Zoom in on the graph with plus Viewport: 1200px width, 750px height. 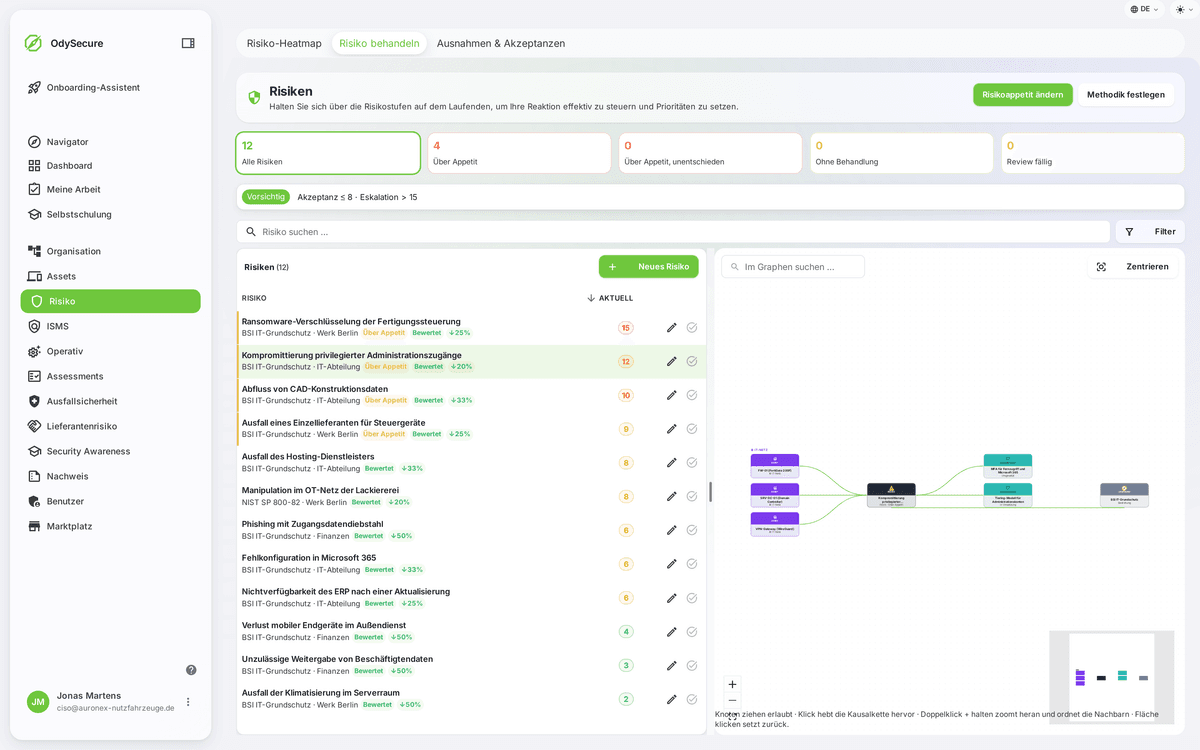click(x=732, y=684)
